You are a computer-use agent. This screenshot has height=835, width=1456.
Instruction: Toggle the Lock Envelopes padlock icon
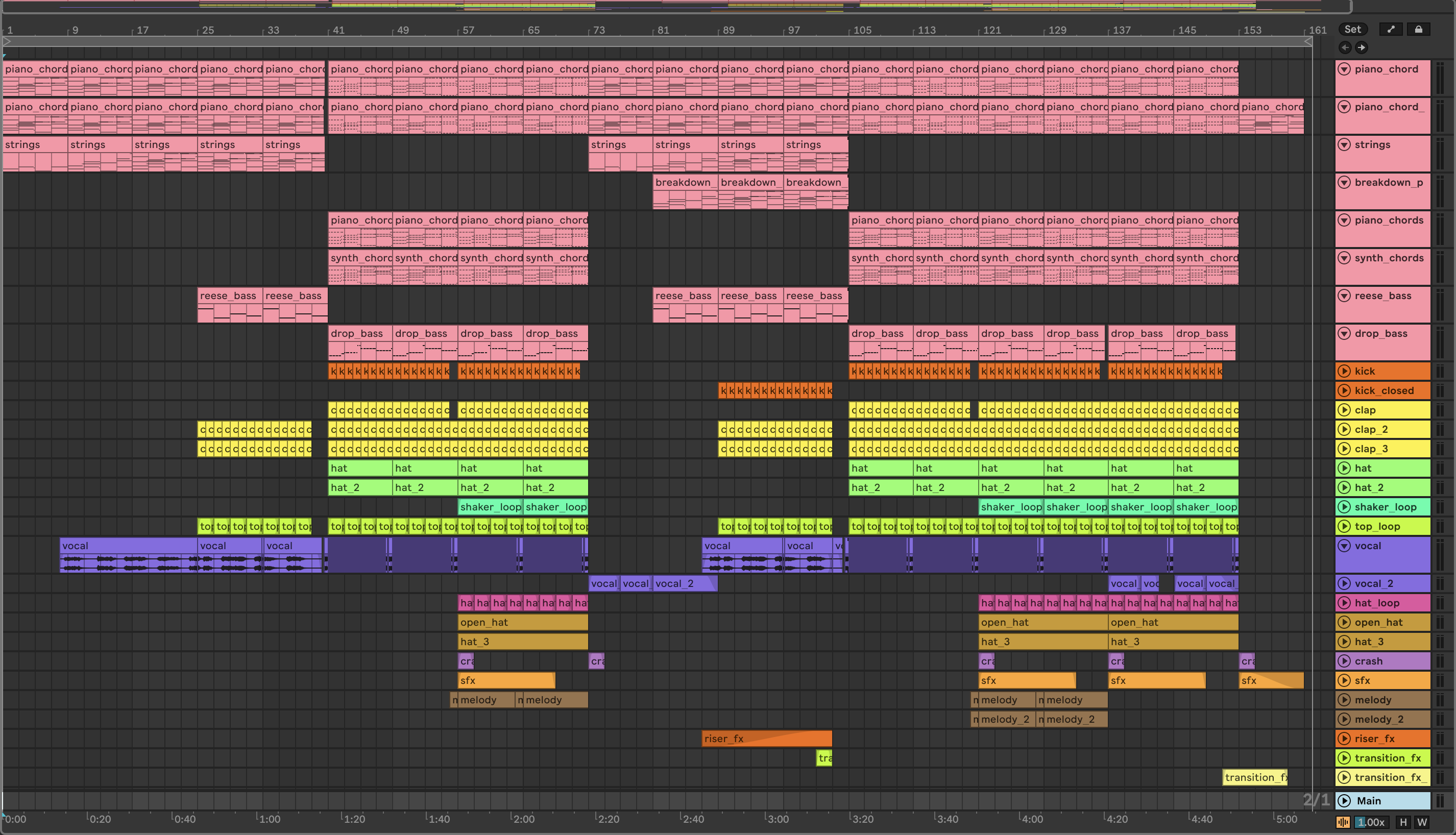(1418, 29)
